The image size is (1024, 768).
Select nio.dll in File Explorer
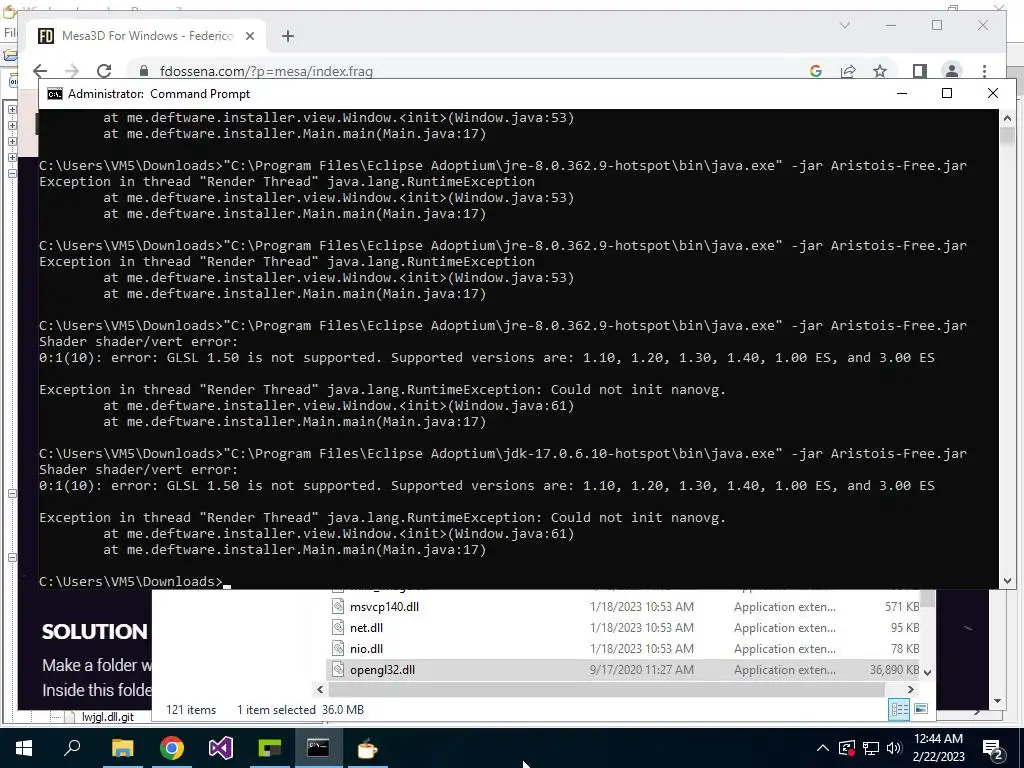(366, 648)
